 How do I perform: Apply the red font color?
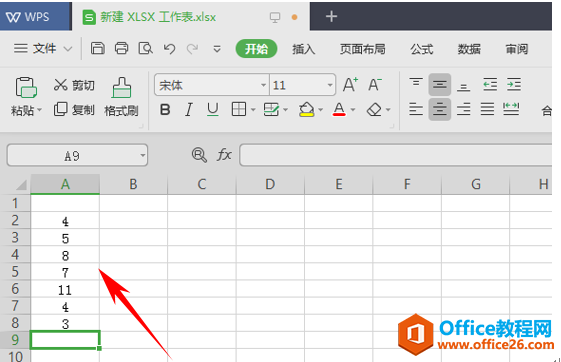tap(339, 109)
